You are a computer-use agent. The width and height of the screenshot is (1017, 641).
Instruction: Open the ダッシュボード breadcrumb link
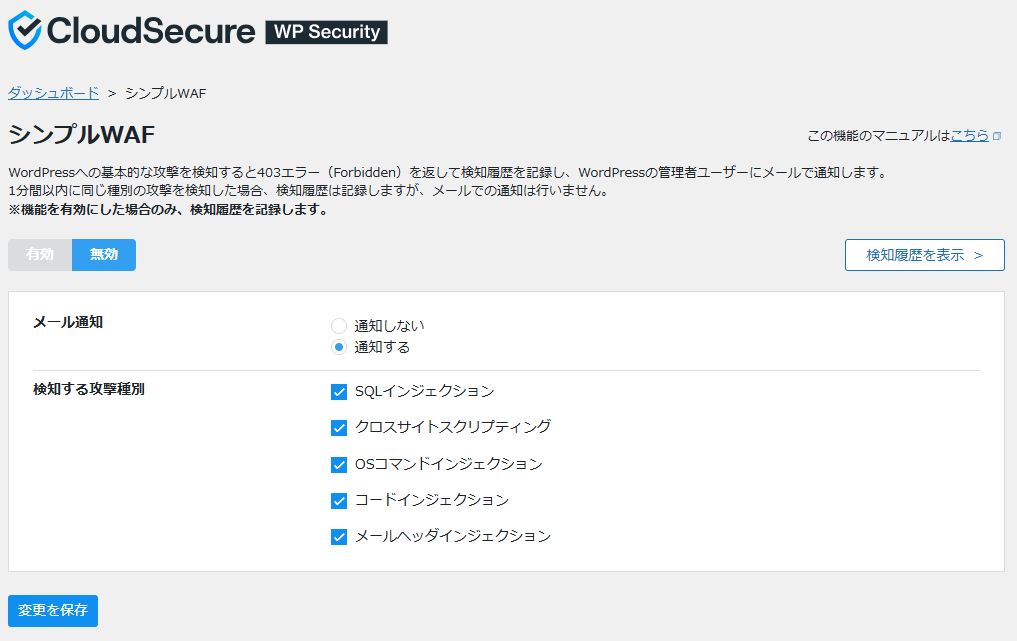point(51,93)
